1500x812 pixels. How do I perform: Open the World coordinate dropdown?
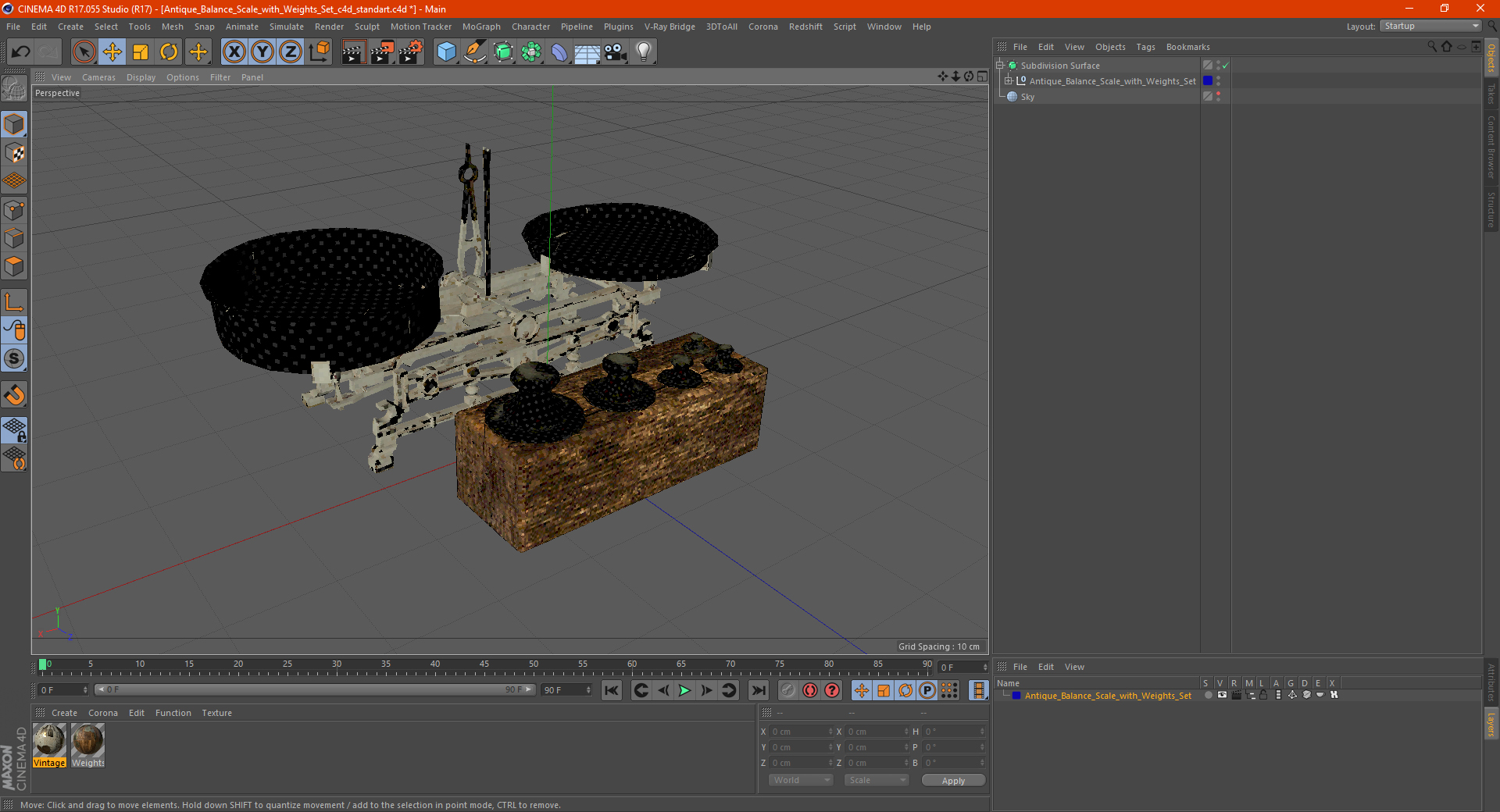[801, 780]
